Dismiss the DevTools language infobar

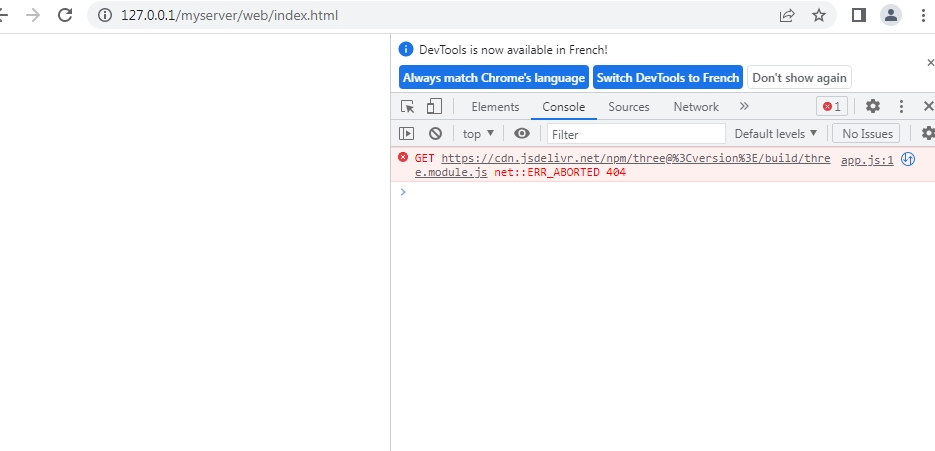[930, 62]
